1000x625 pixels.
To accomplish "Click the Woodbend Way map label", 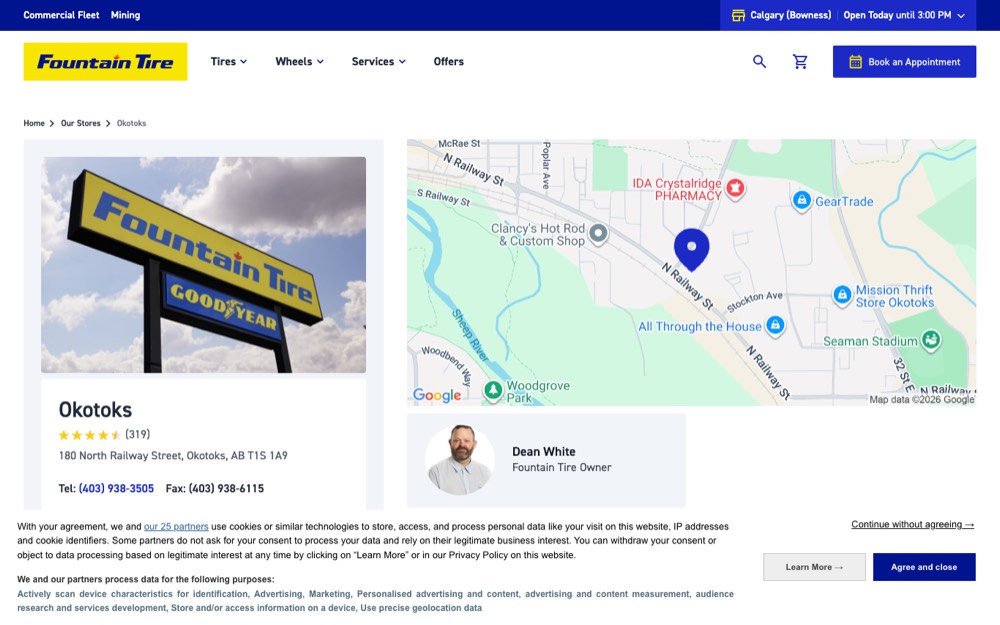I will click(x=447, y=365).
